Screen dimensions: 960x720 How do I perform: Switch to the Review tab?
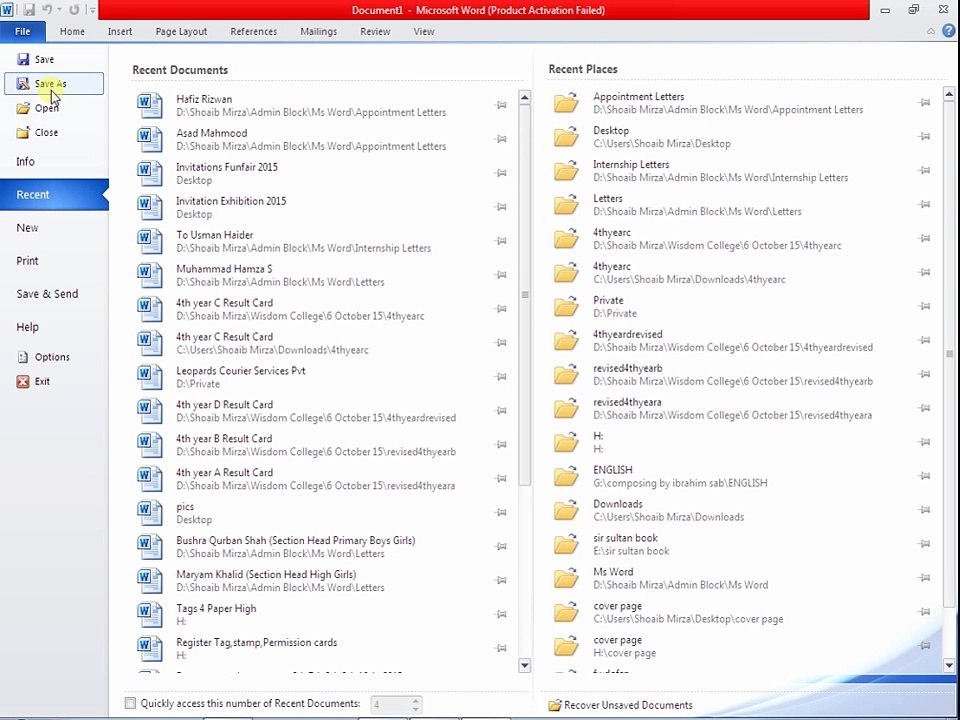(x=375, y=31)
